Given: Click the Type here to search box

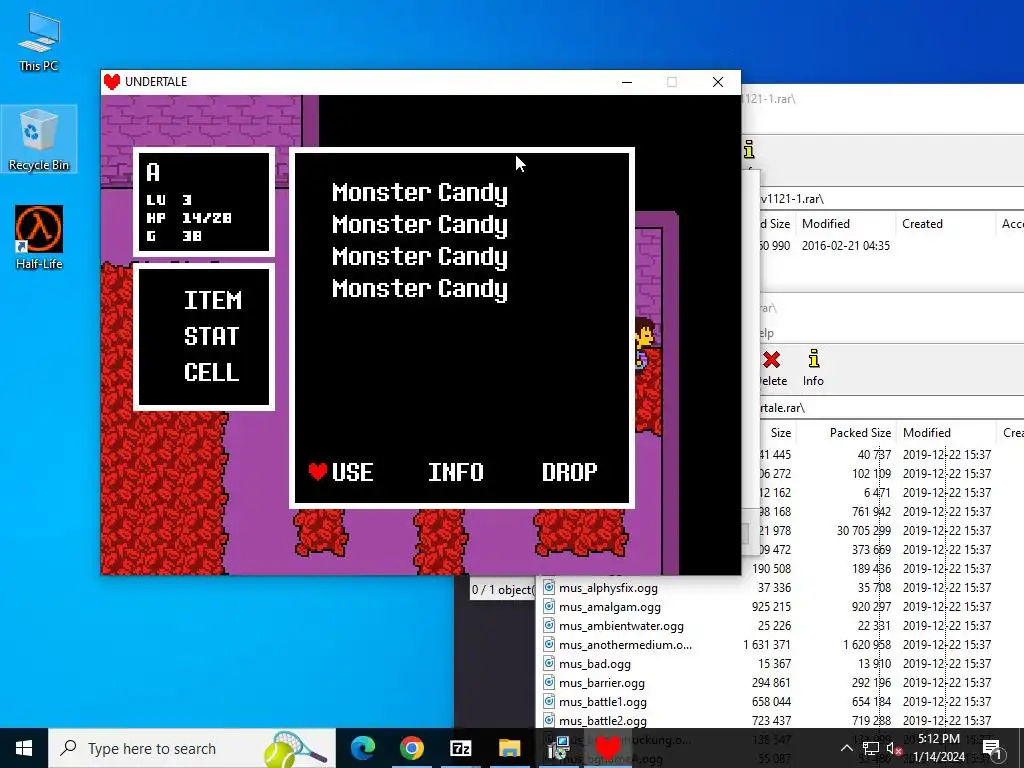Looking at the screenshot, I should pyautogui.click(x=192, y=748).
